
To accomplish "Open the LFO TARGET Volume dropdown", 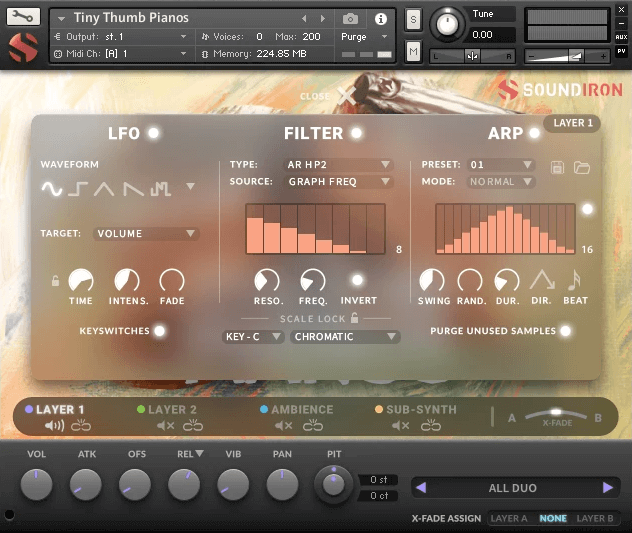I will click(146, 233).
